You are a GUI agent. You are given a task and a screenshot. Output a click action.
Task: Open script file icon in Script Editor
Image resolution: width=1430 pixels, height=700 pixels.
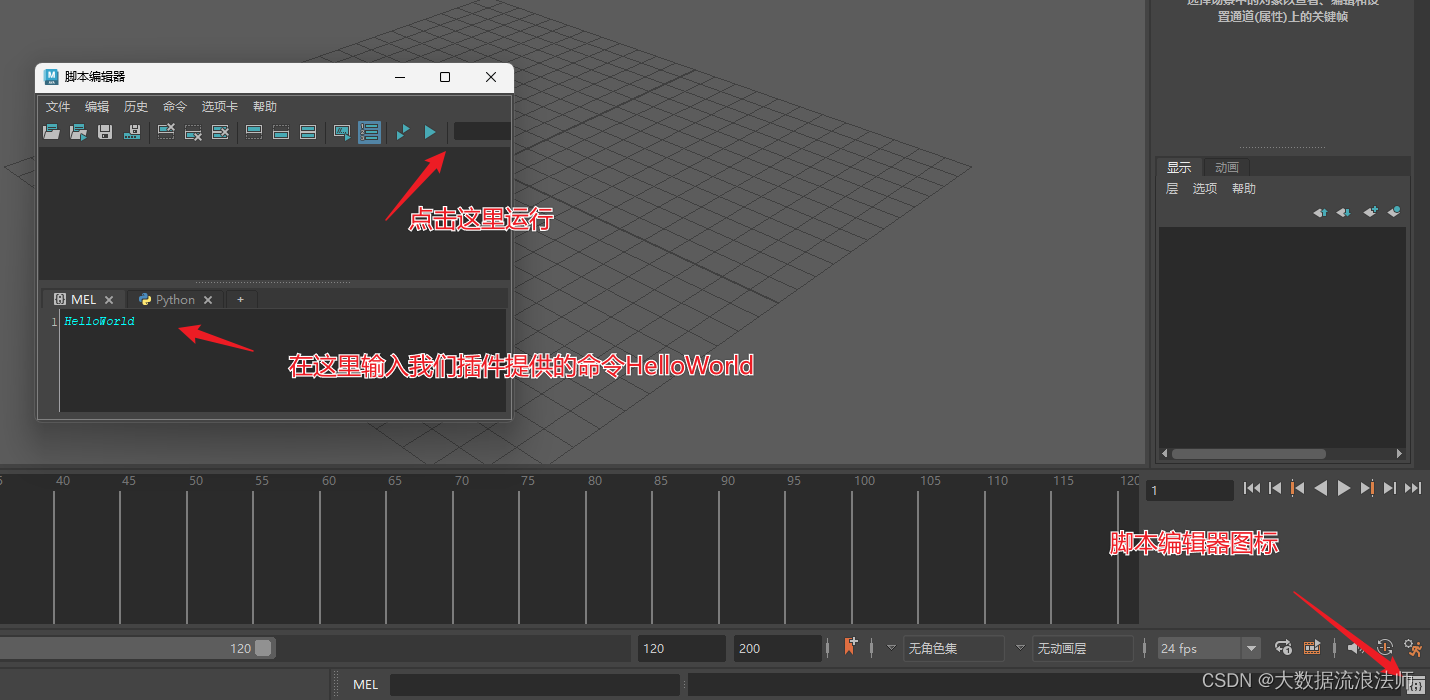click(x=51, y=132)
